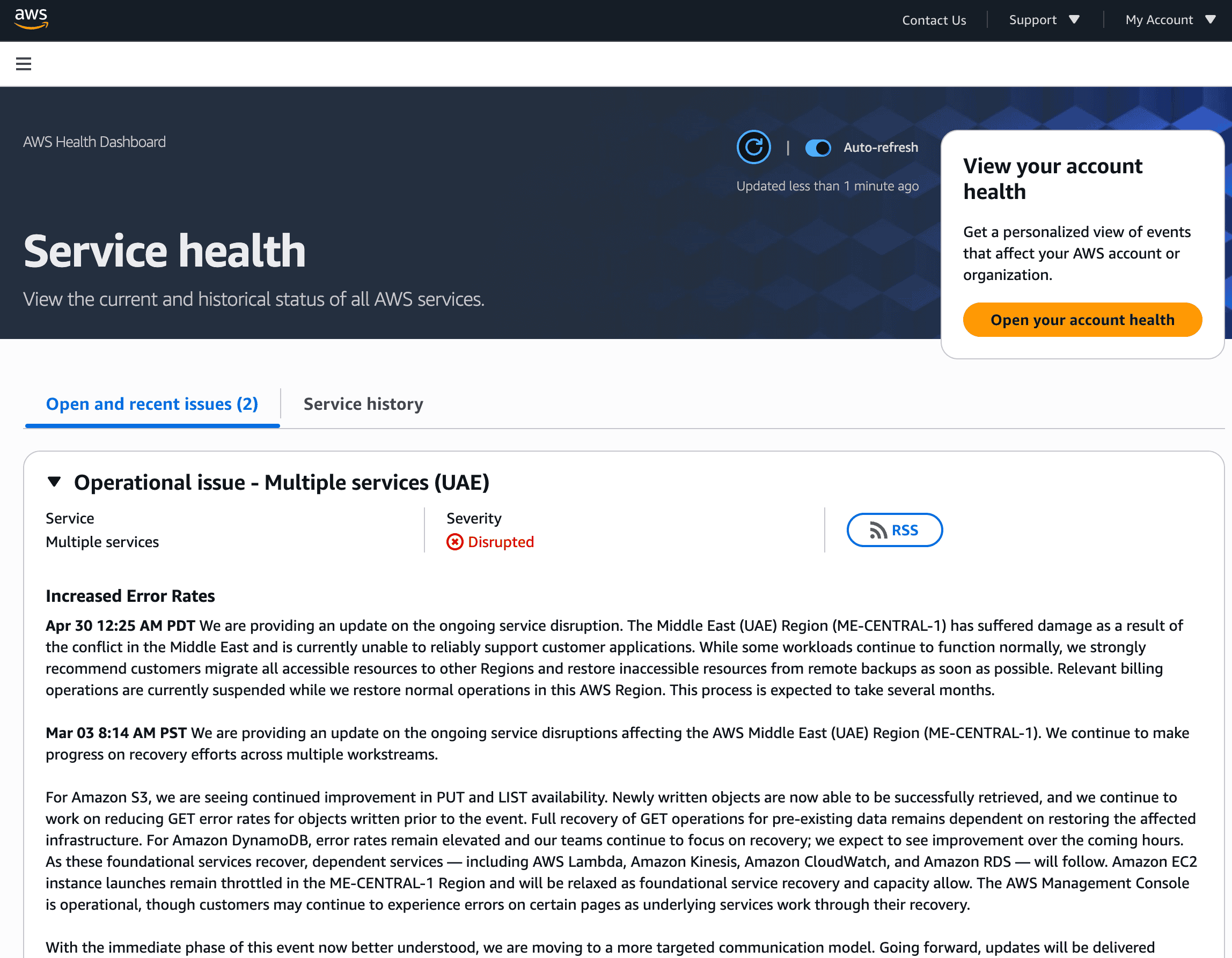Select the Open and recent issues tab
1232x958 pixels.
(152, 404)
